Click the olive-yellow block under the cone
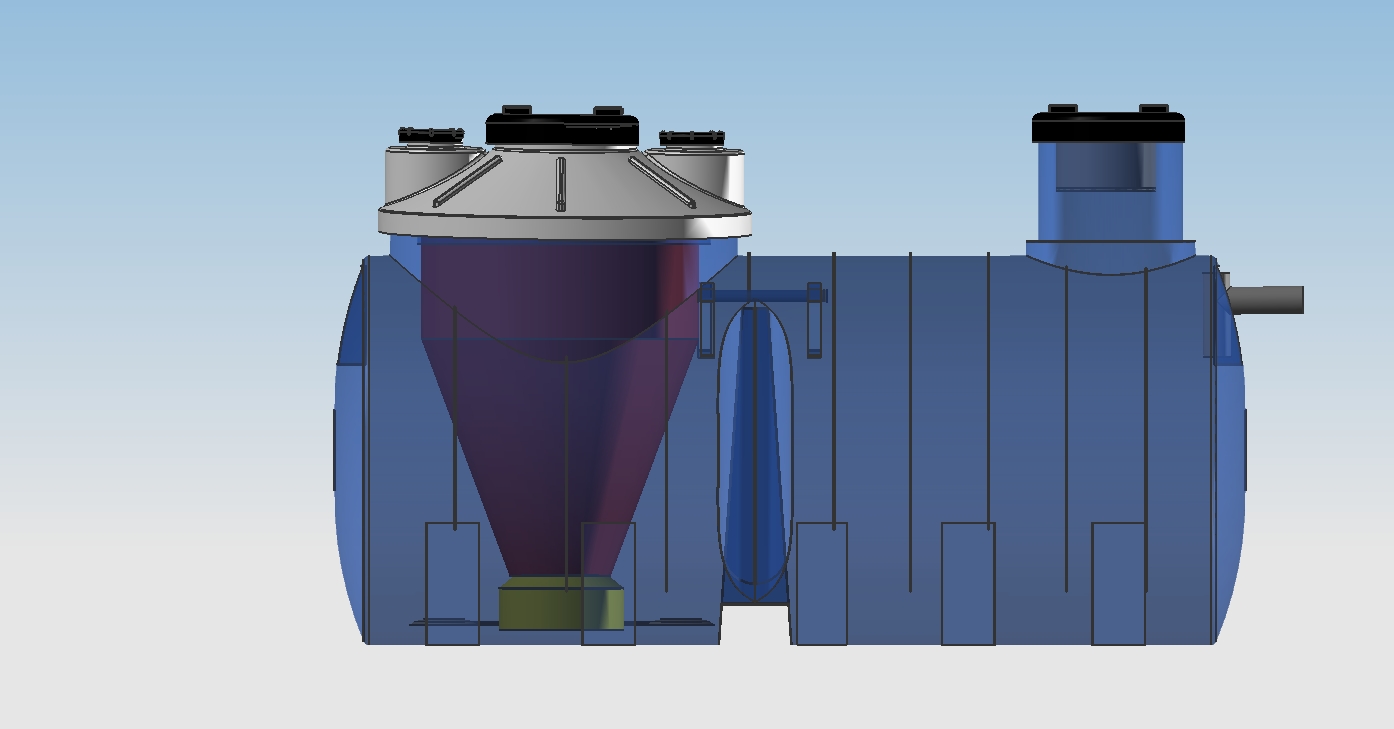 pyautogui.click(x=561, y=606)
